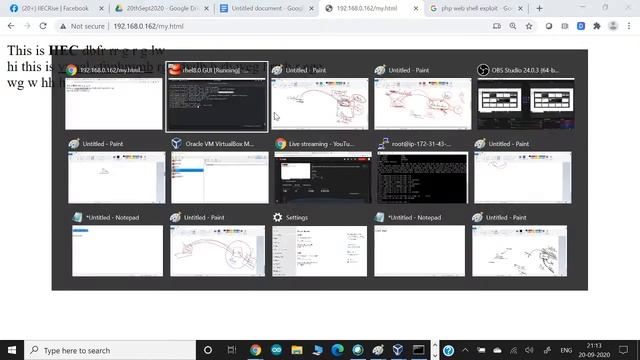
Task: Open Google Chrome from the taskbar
Action: (x=256, y=350)
